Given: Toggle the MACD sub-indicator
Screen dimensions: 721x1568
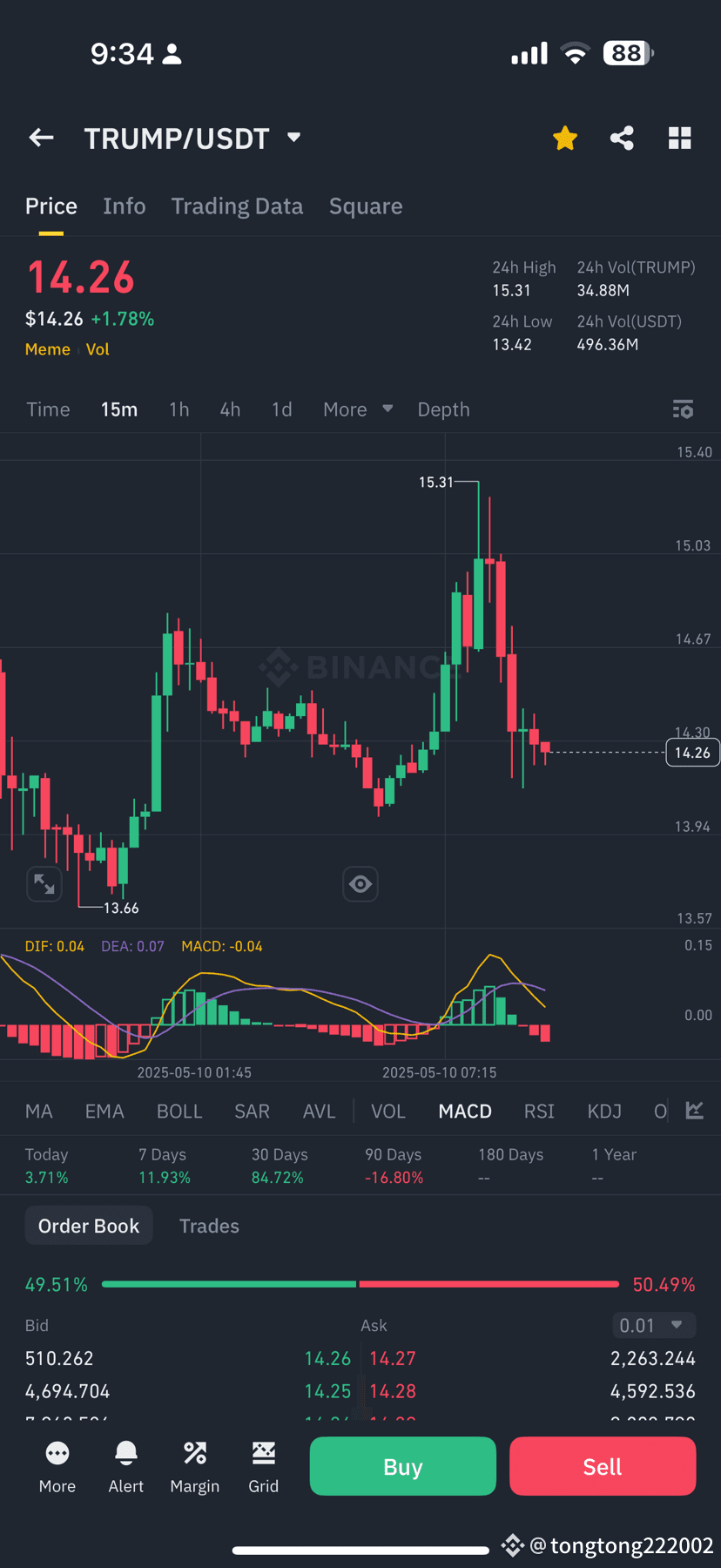Looking at the screenshot, I should (465, 1112).
